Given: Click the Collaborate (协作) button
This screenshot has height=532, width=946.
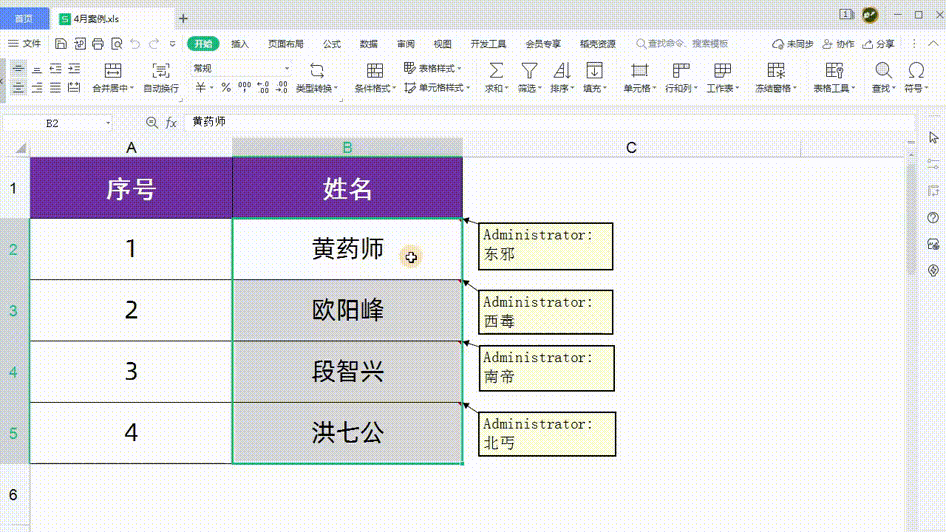Looking at the screenshot, I should [839, 44].
